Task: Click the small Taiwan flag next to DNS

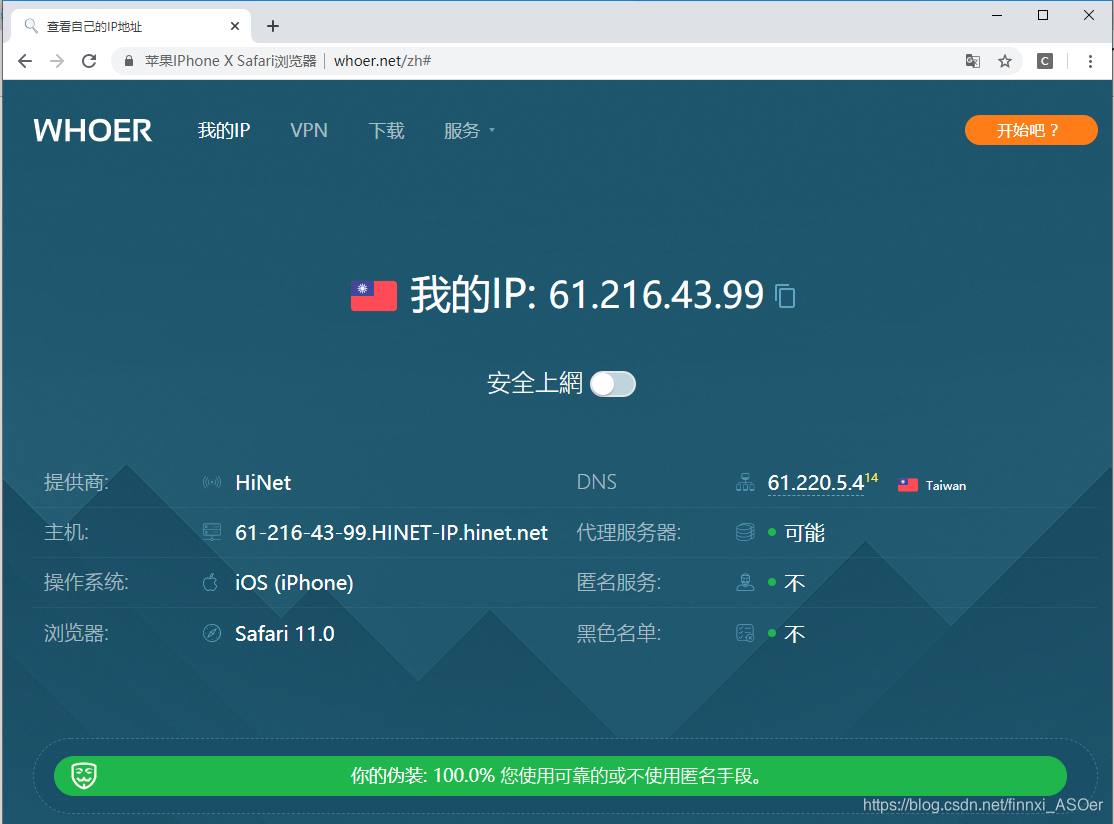Action: coord(908,485)
